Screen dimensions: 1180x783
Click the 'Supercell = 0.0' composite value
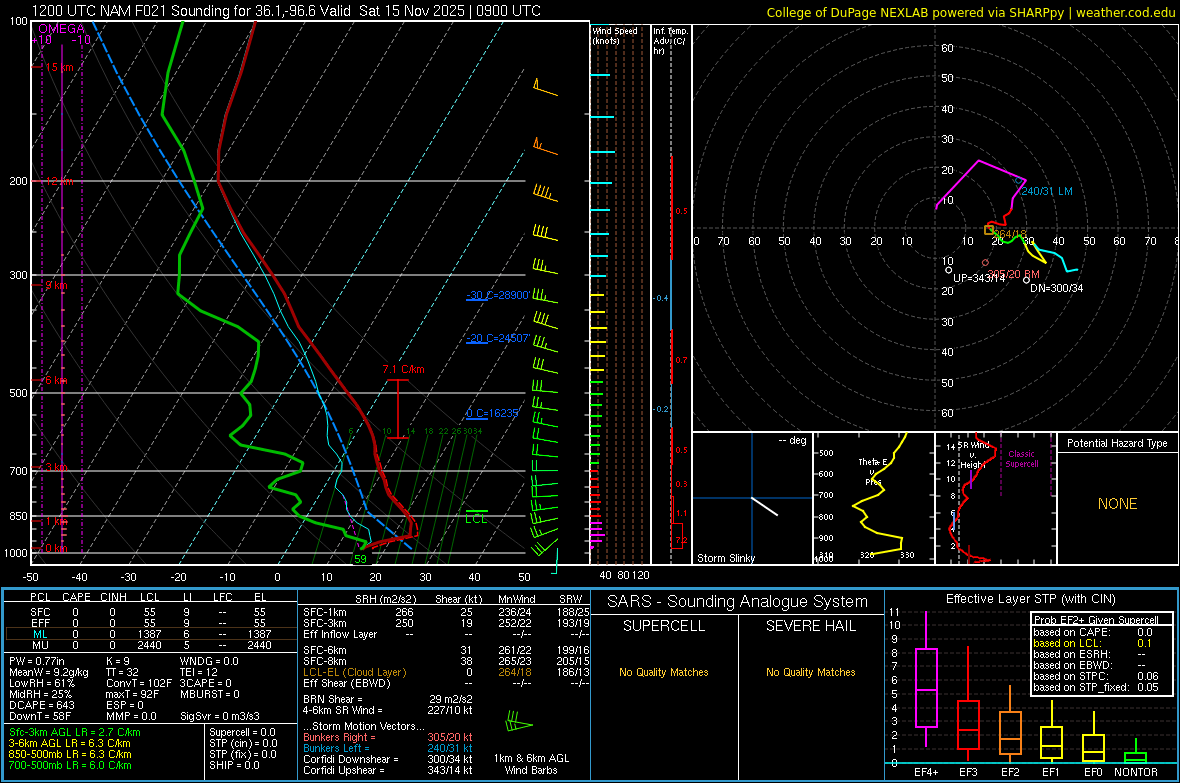point(242,732)
